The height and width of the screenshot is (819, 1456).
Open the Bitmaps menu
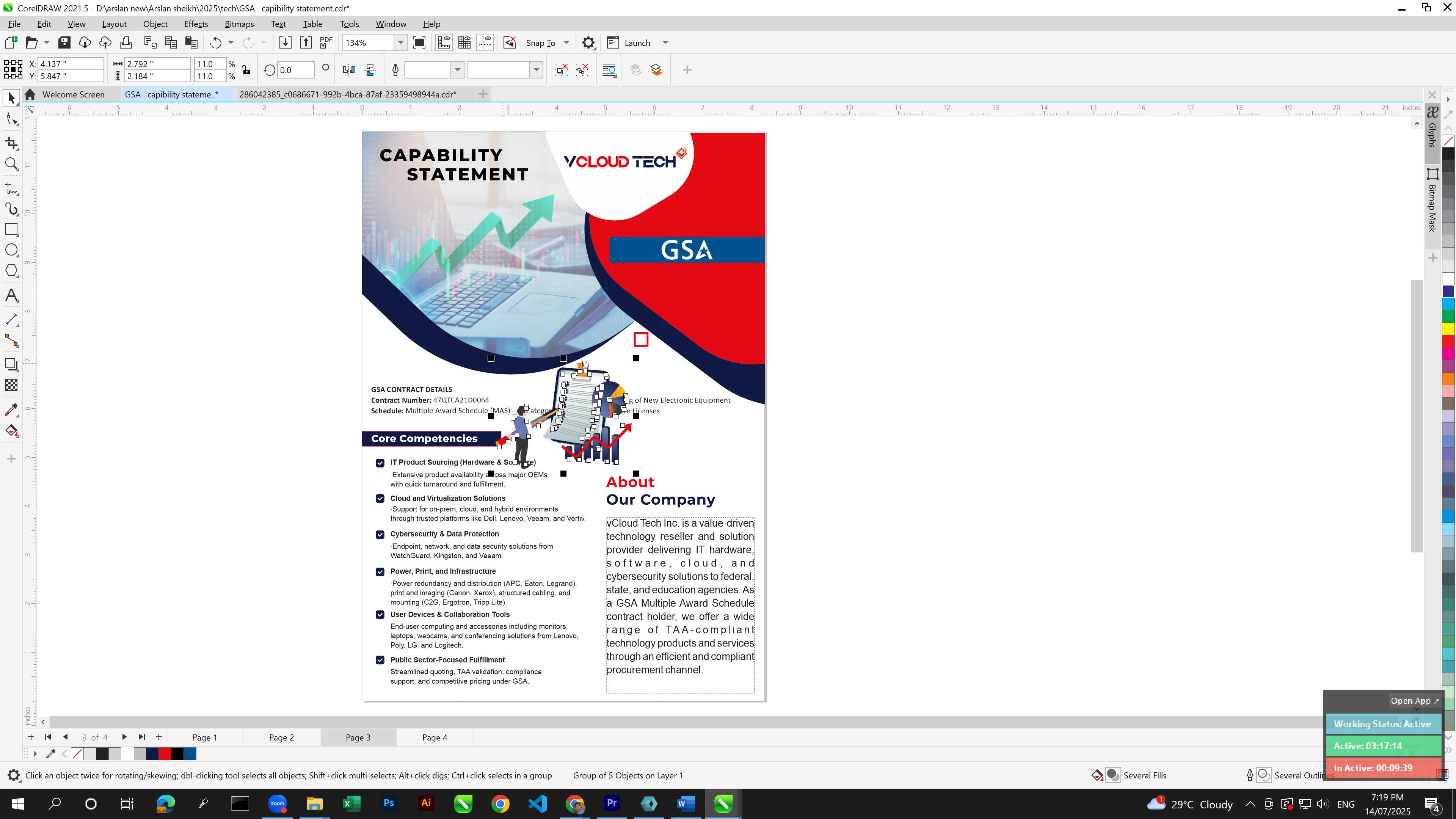pyautogui.click(x=239, y=24)
